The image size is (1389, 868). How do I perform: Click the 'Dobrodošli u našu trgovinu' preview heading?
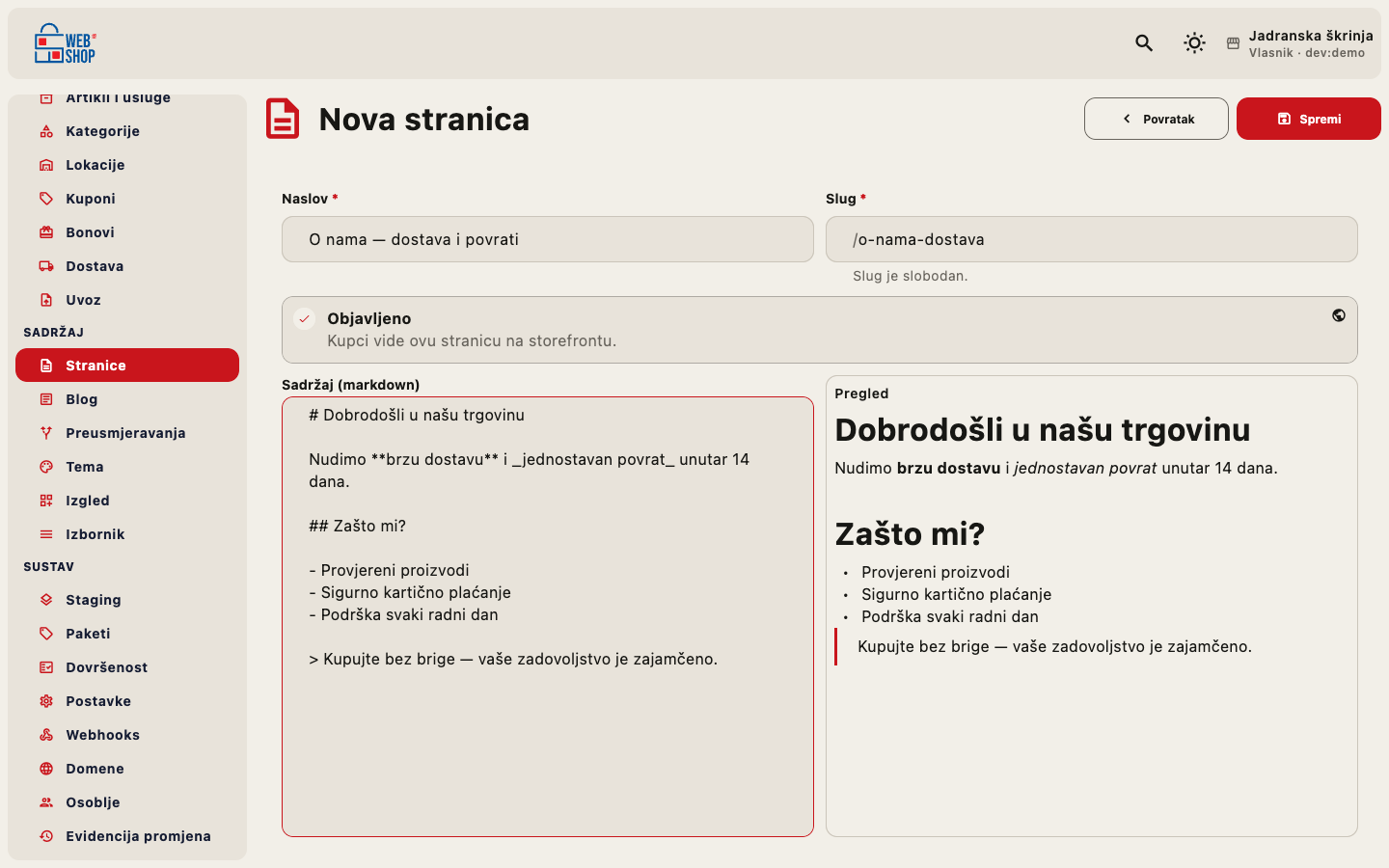[1043, 429]
